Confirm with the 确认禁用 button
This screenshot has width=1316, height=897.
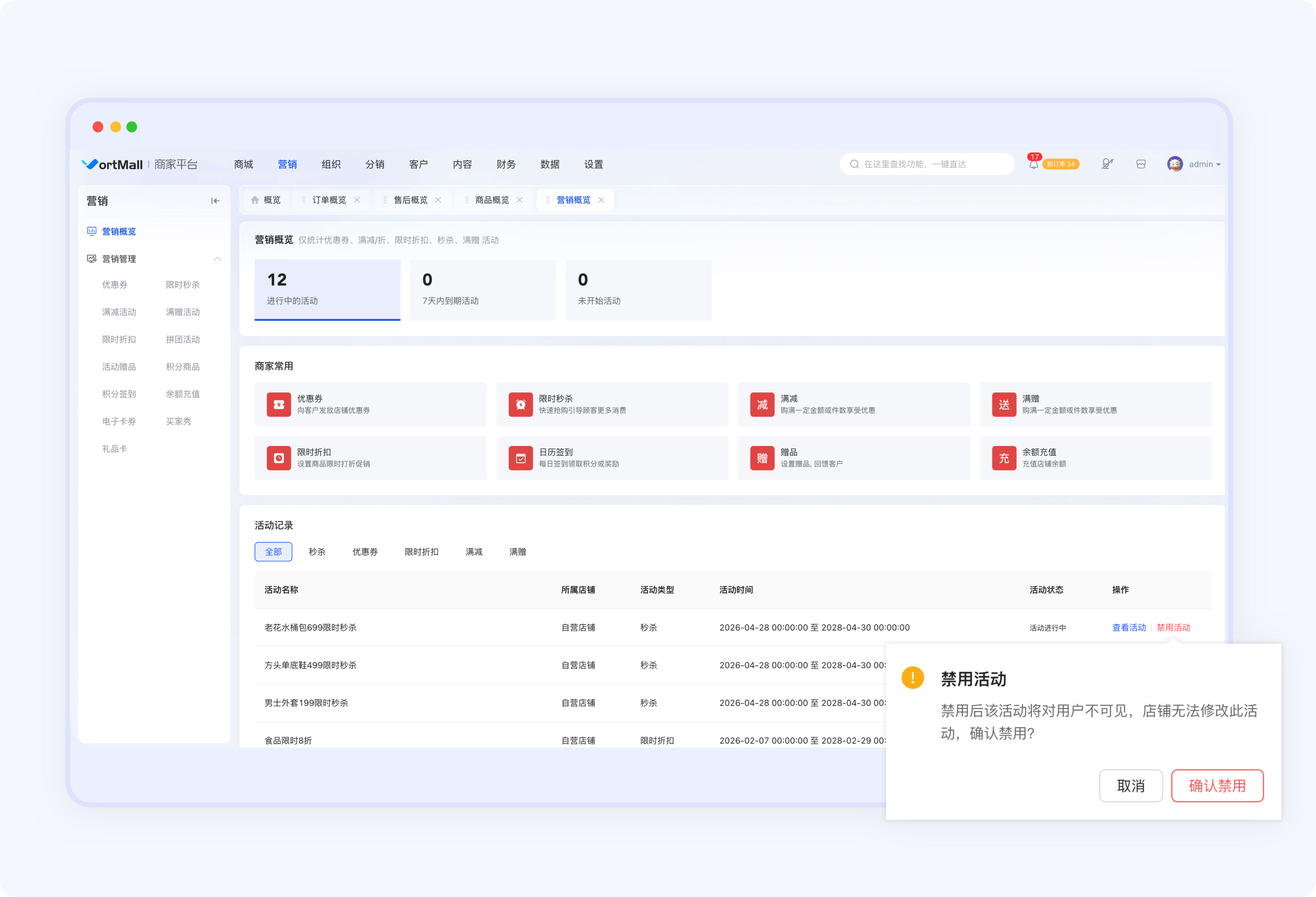(1217, 785)
